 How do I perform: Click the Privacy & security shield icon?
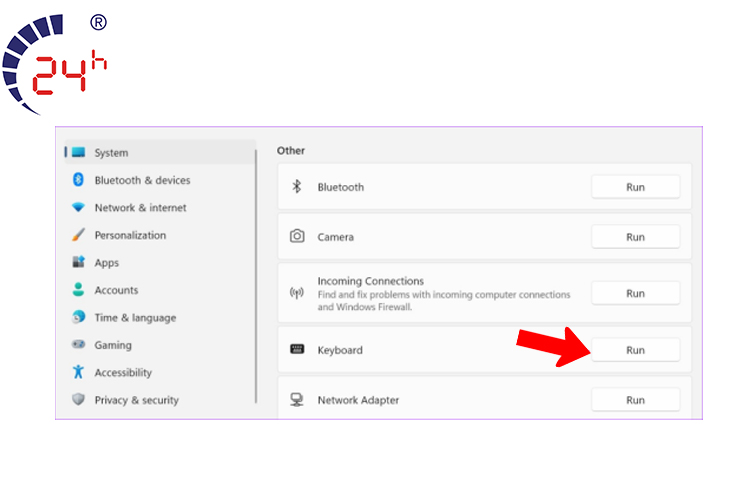click(78, 400)
